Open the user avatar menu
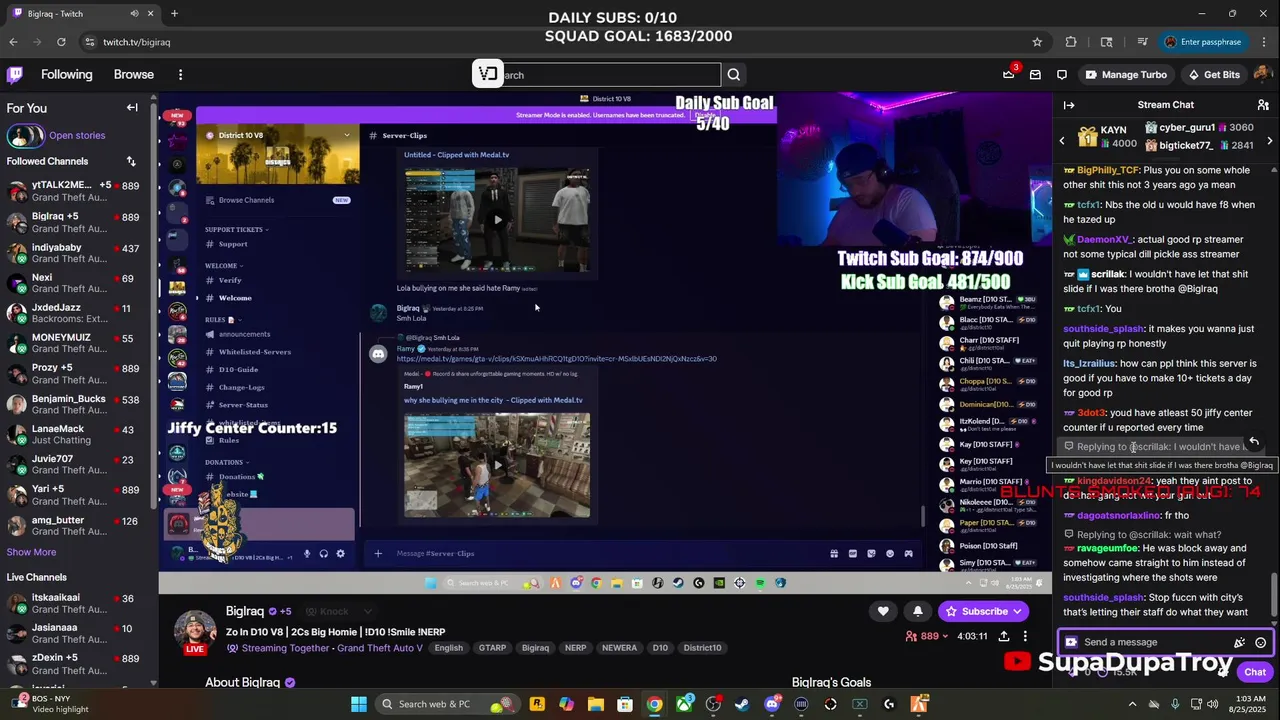 pos(1261,75)
